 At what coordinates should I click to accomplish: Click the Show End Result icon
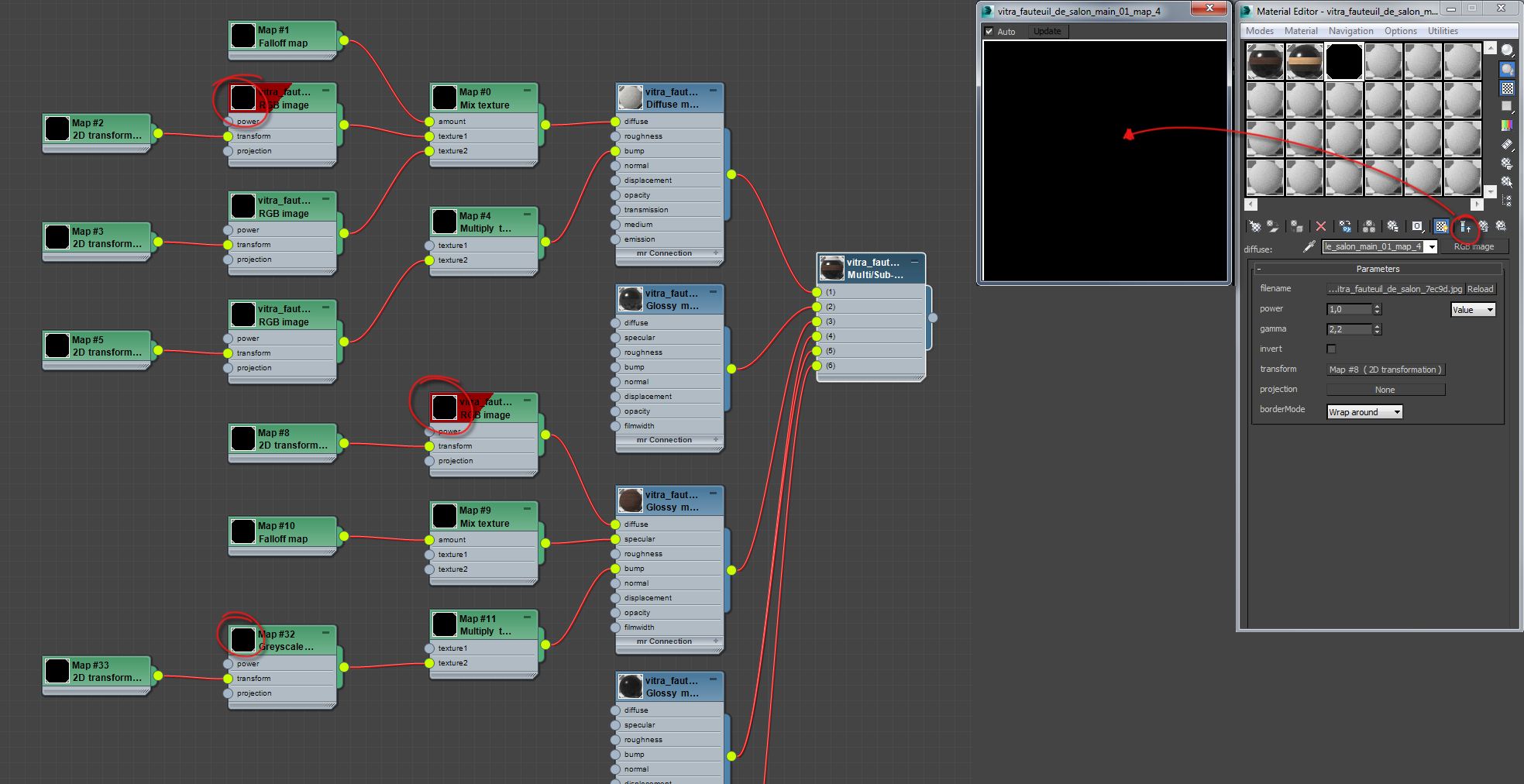point(1465,226)
